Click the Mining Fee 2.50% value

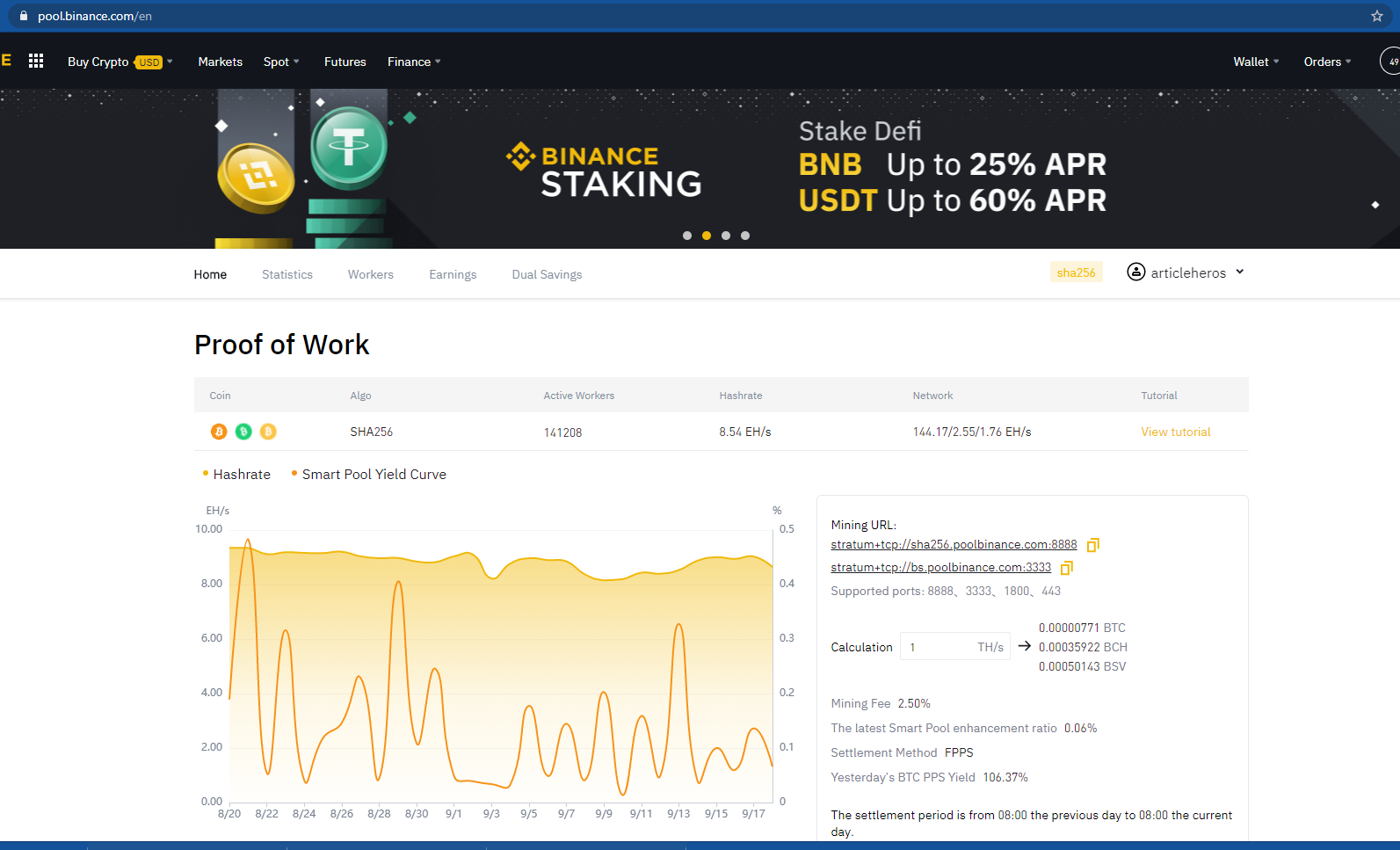coord(914,703)
